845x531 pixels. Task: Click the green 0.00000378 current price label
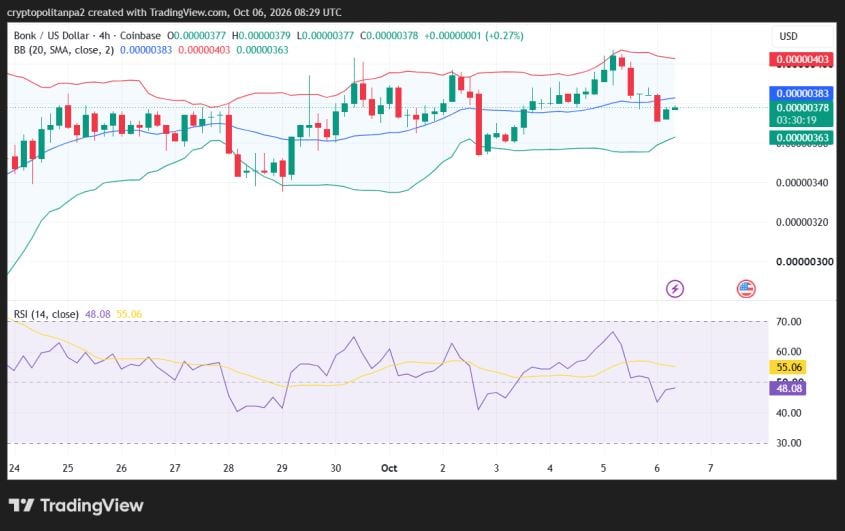tap(801, 108)
